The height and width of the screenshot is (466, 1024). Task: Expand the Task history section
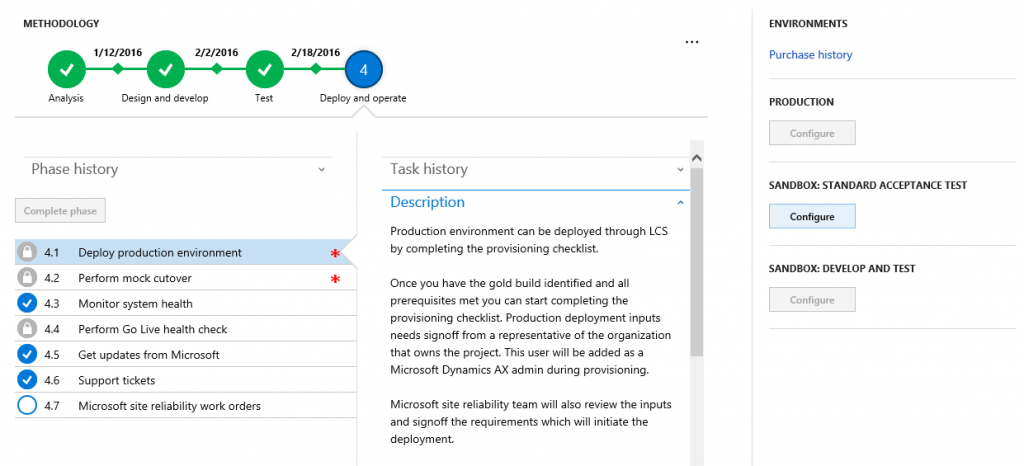680,170
